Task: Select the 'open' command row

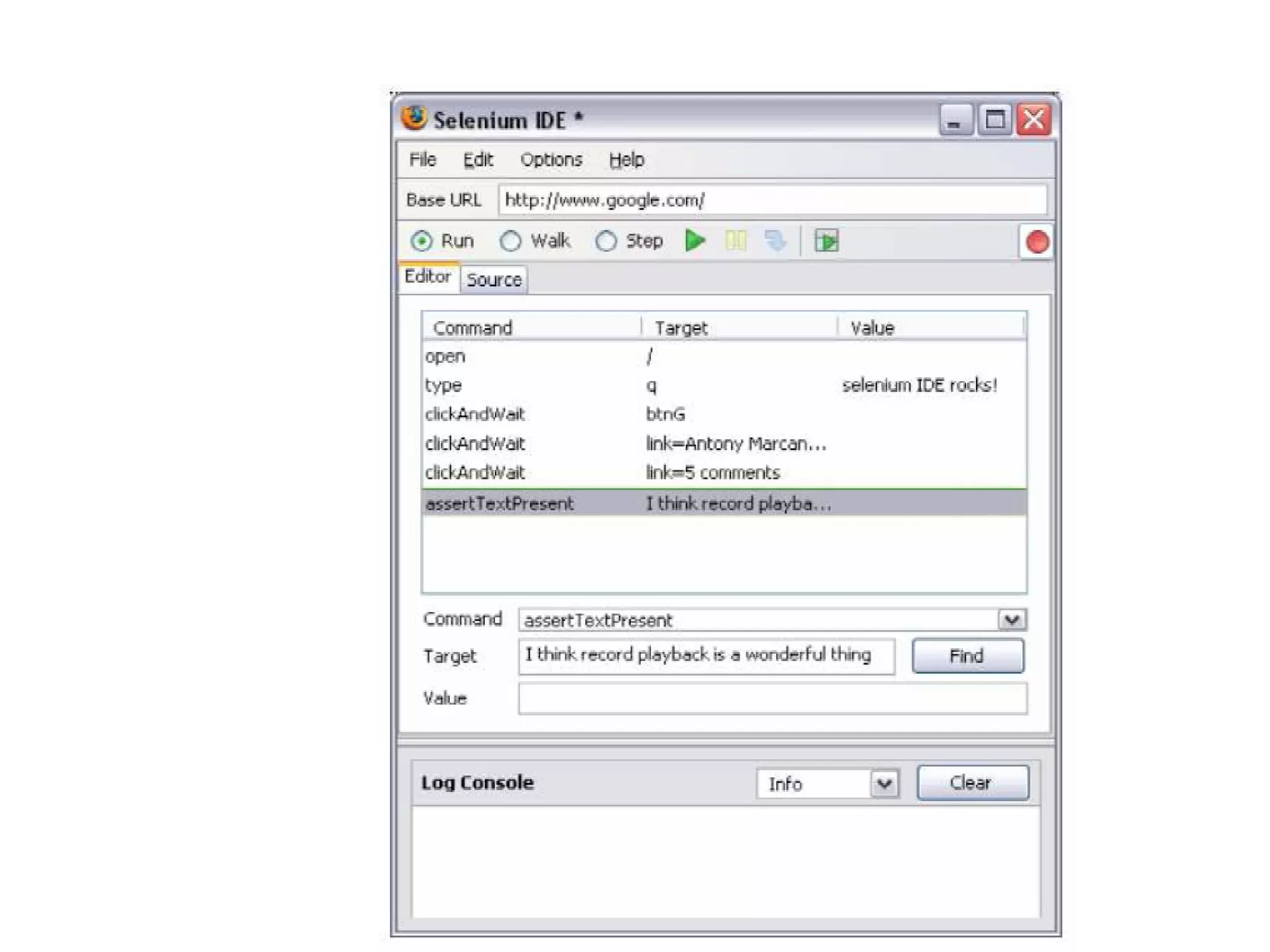Action: pos(724,356)
